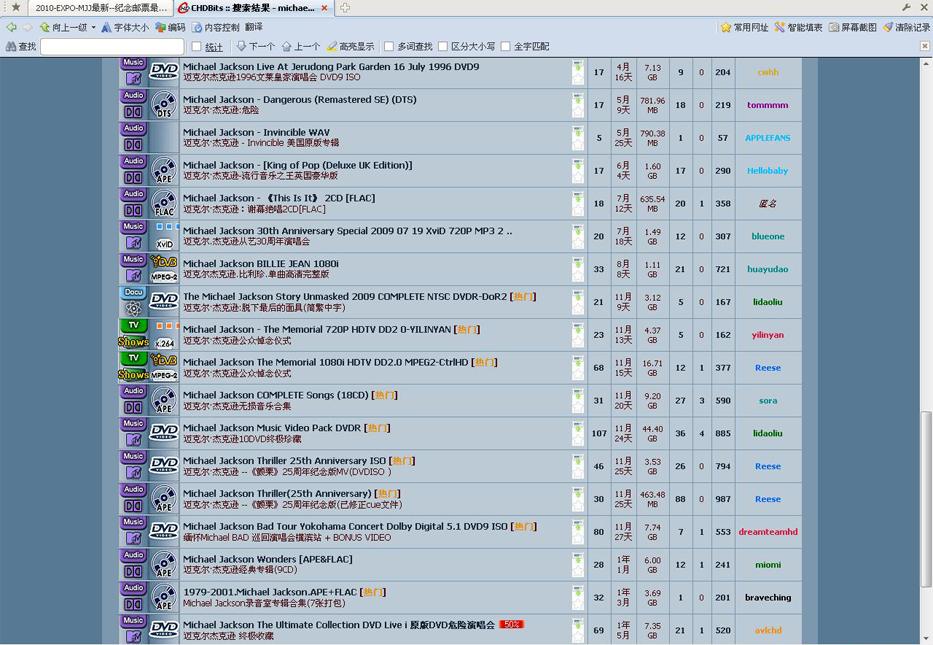
Task: Open King of Pop Deluxe UK Edition link
Action: 298,165
